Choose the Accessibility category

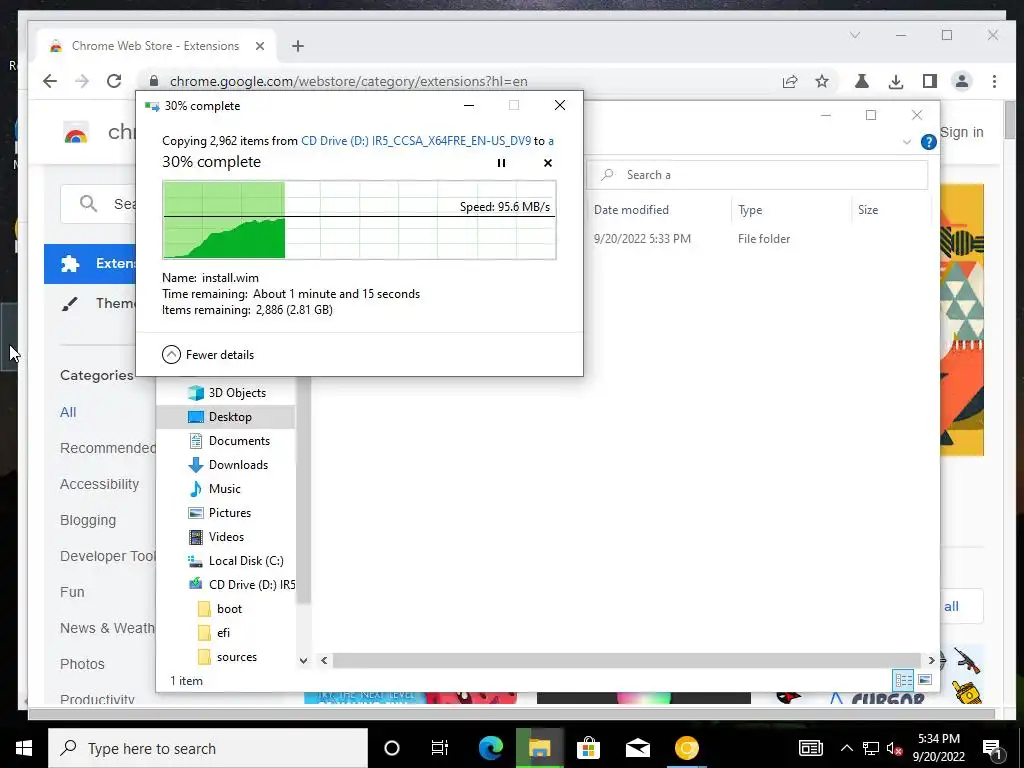[x=99, y=484]
